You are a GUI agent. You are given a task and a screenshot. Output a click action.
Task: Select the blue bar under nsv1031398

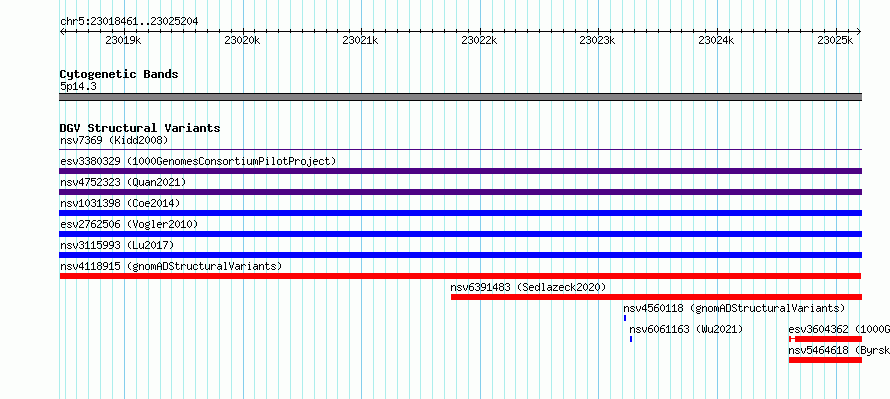point(461,213)
